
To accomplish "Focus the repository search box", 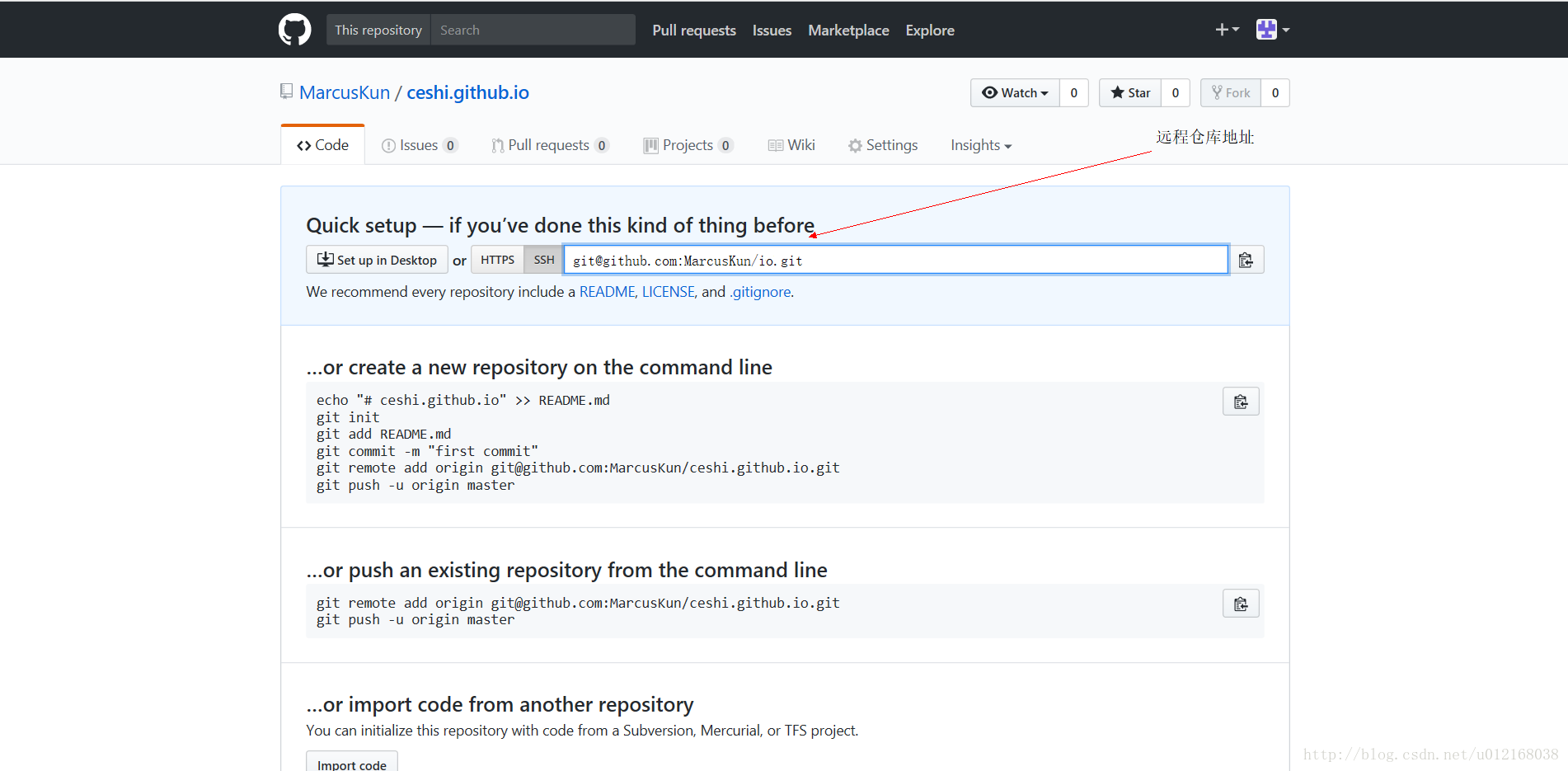I will tap(533, 30).
